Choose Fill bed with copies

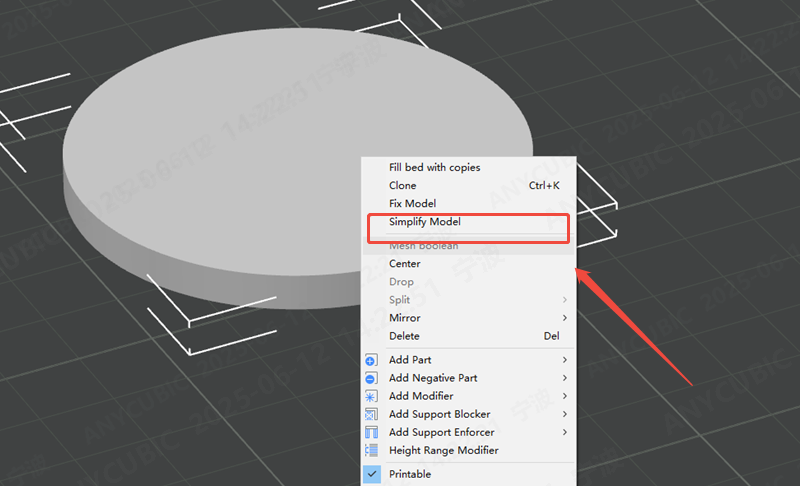469,167
